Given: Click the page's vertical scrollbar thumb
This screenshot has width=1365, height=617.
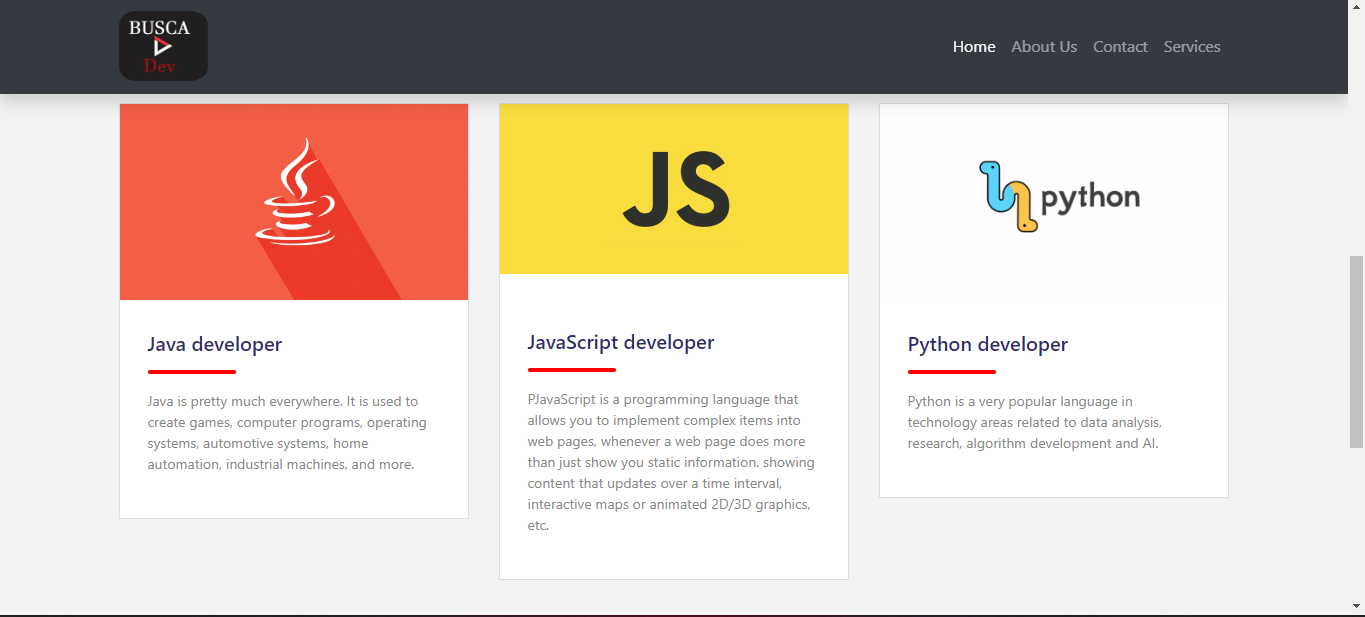Looking at the screenshot, I should tap(1356, 351).
